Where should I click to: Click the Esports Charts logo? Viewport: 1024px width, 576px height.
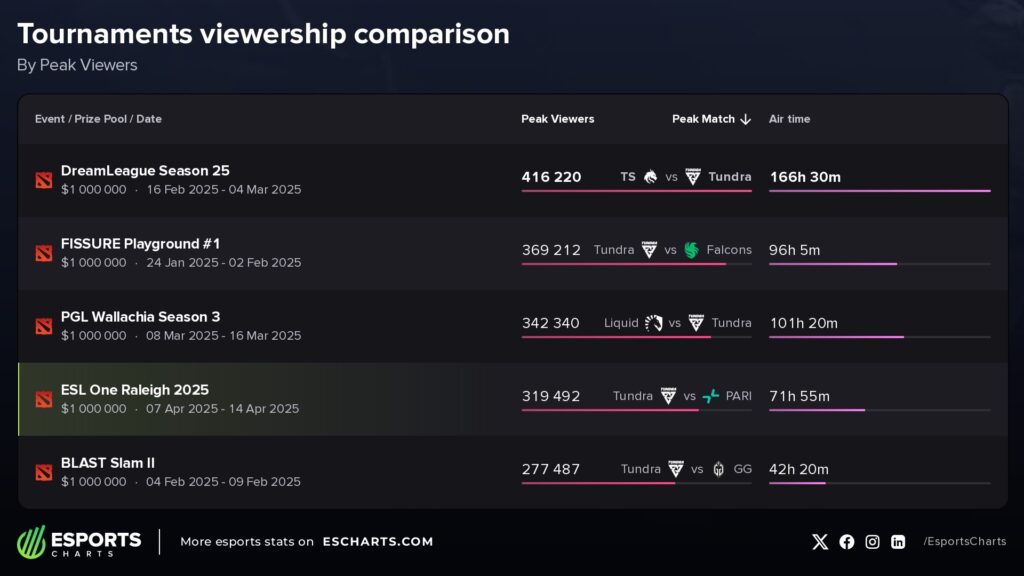79,542
